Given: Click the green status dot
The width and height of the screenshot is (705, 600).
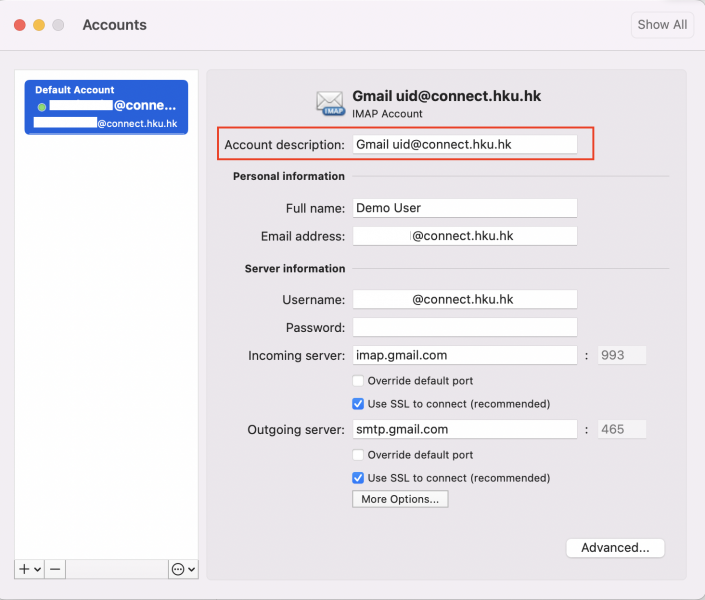Looking at the screenshot, I should (42, 107).
